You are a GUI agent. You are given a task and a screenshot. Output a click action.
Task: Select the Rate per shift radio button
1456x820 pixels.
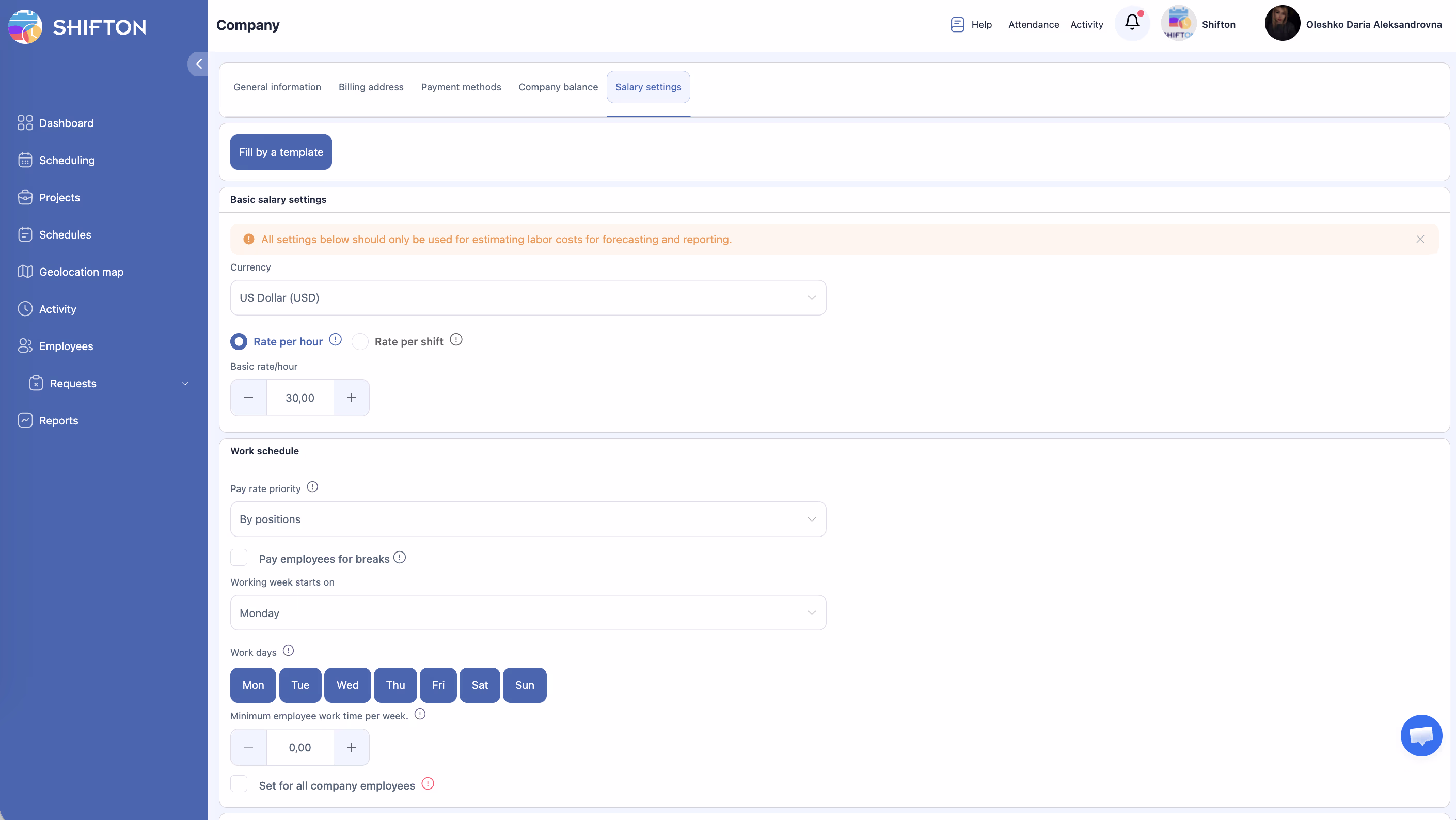[360, 341]
